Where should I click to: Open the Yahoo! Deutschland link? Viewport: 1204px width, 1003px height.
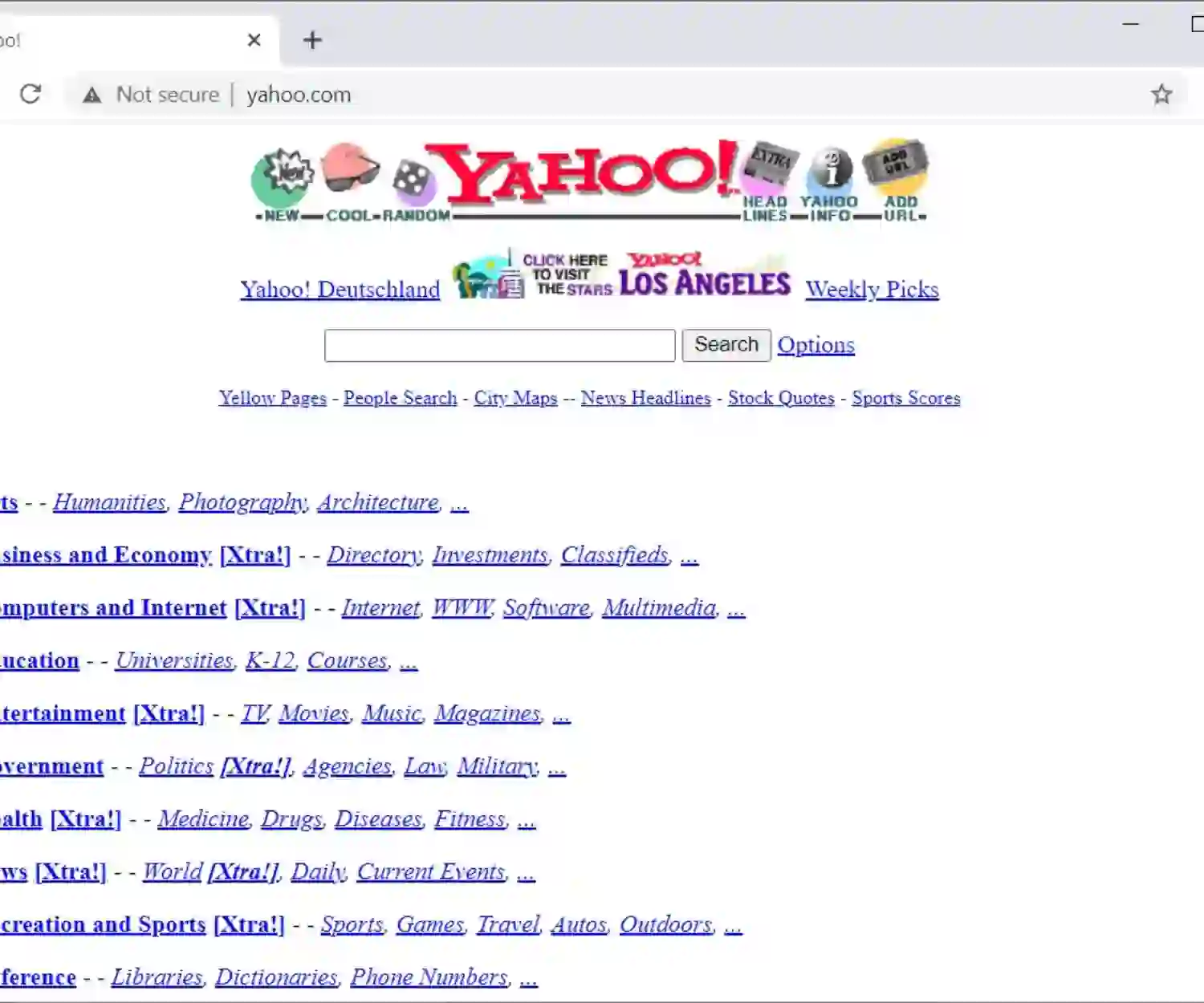(x=340, y=290)
